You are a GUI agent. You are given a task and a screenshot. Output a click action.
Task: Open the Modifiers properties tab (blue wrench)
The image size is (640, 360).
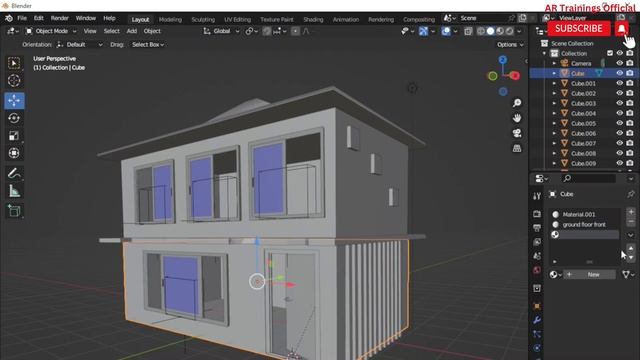(537, 320)
